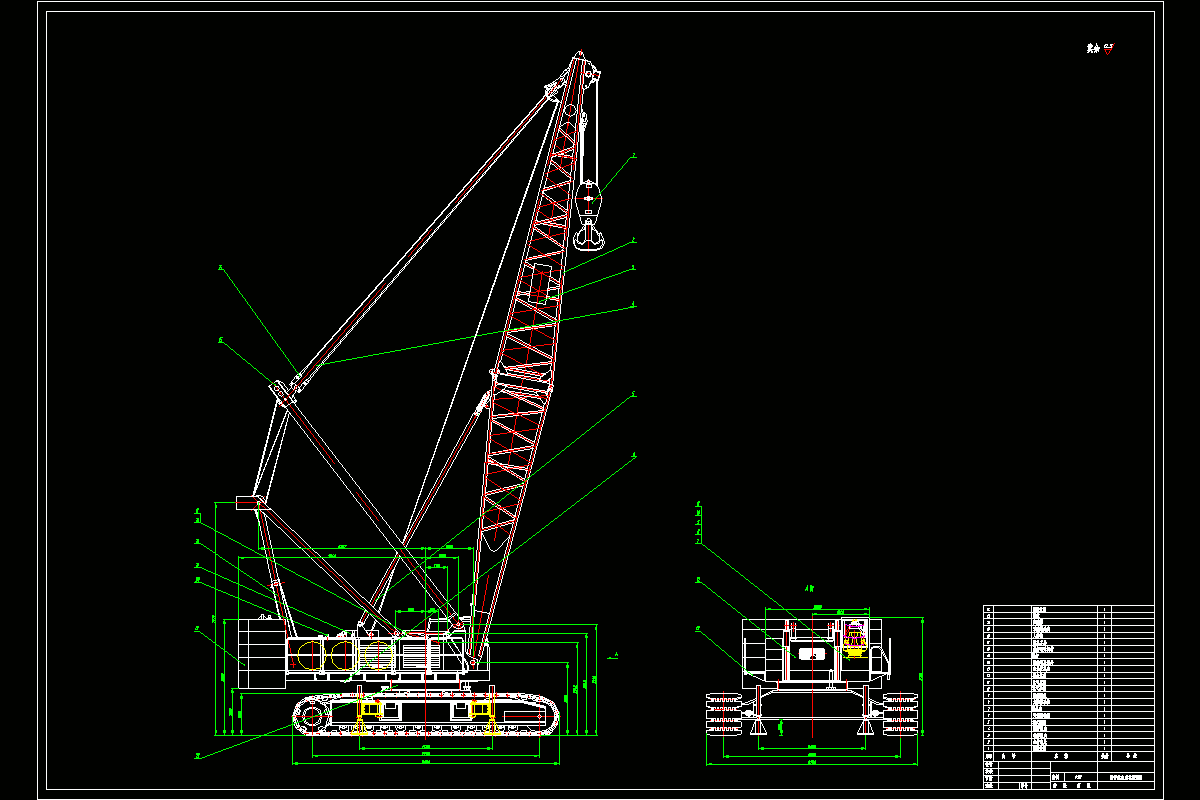1200x800 pixels.
Task: Pick the view label above the front view
Action: click(x=809, y=588)
